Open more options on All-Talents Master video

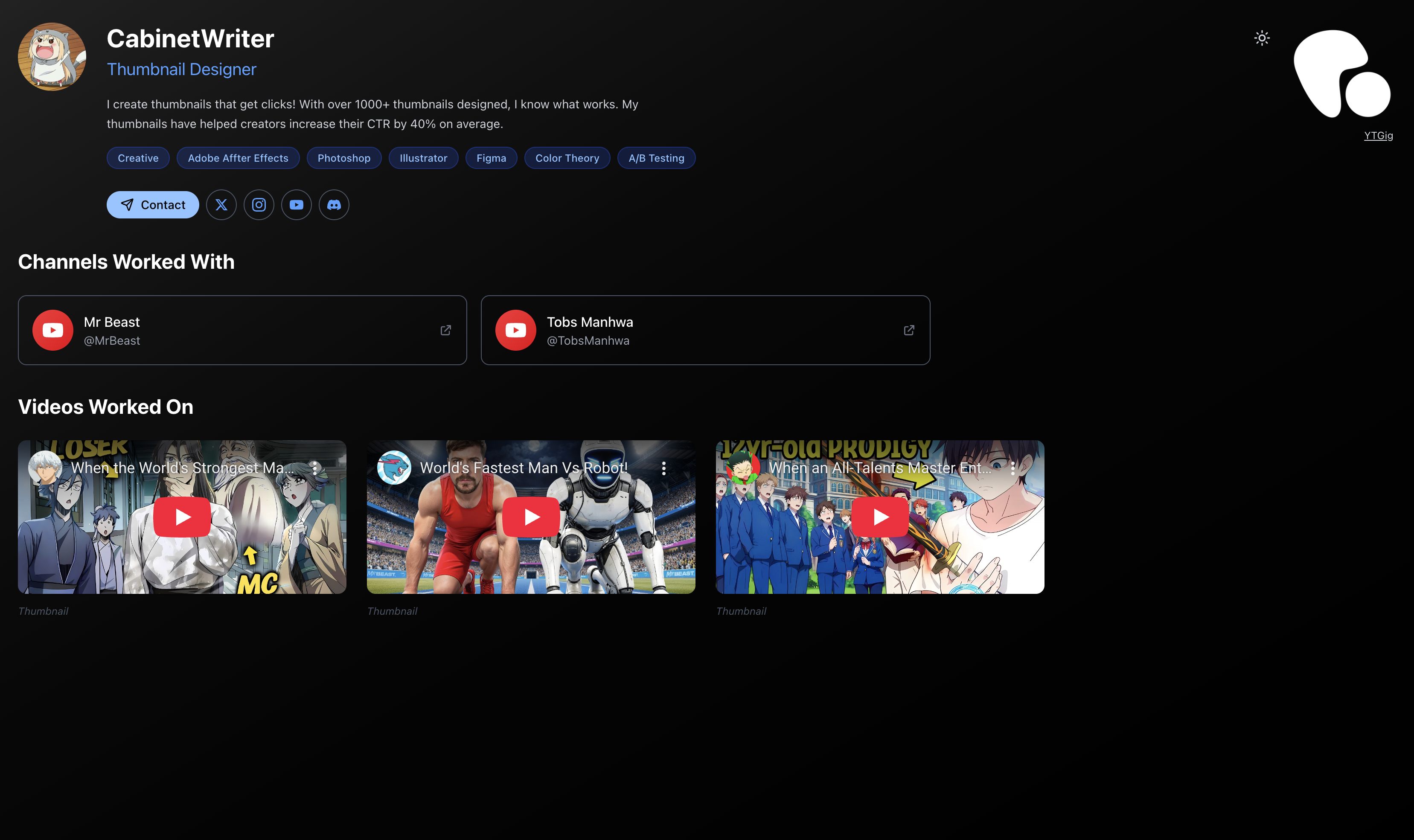(x=1012, y=468)
